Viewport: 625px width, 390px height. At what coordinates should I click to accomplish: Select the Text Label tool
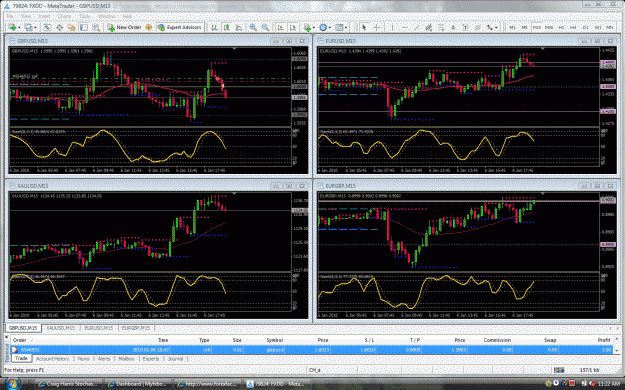465,27
